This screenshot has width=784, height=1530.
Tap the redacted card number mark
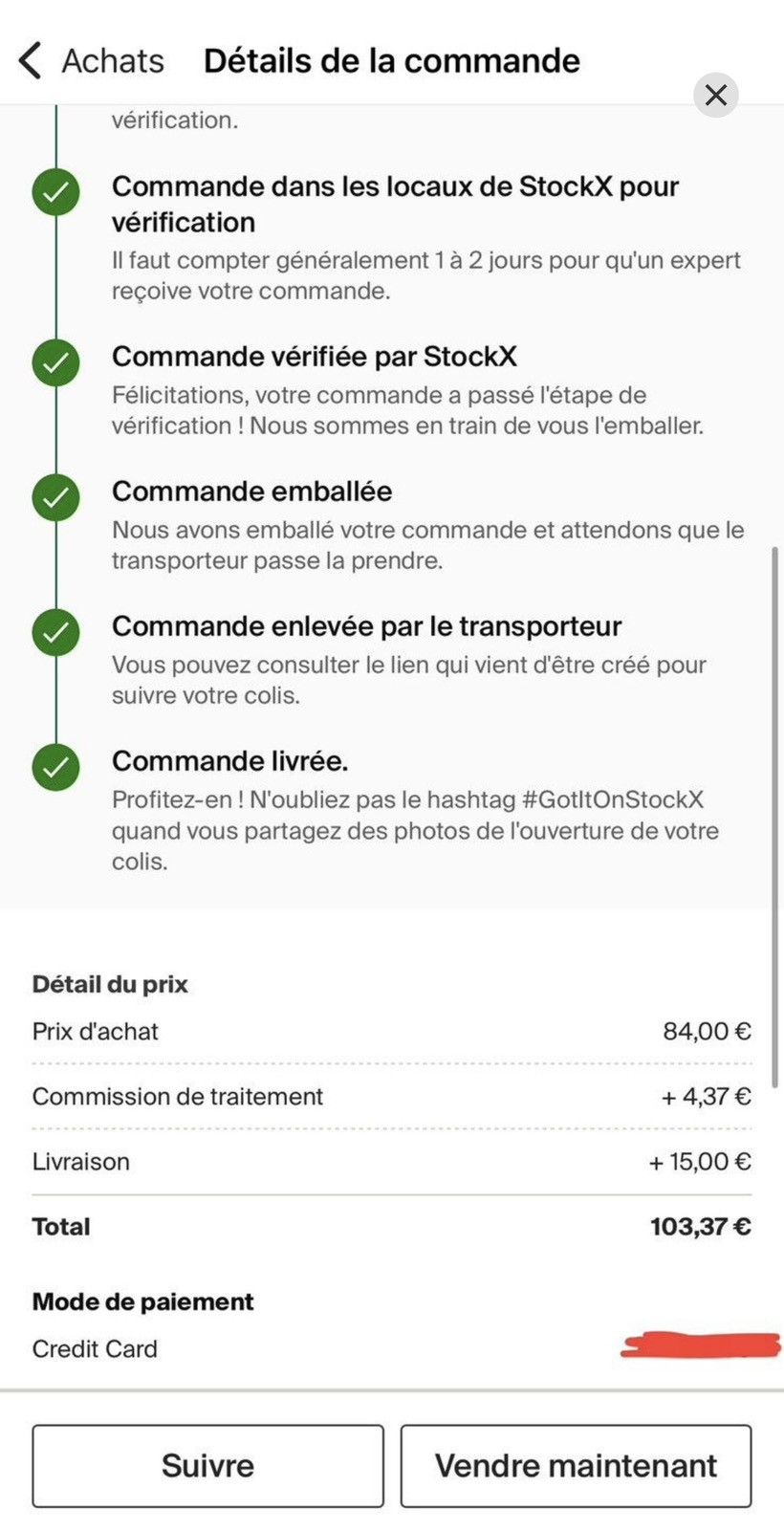[701, 1344]
